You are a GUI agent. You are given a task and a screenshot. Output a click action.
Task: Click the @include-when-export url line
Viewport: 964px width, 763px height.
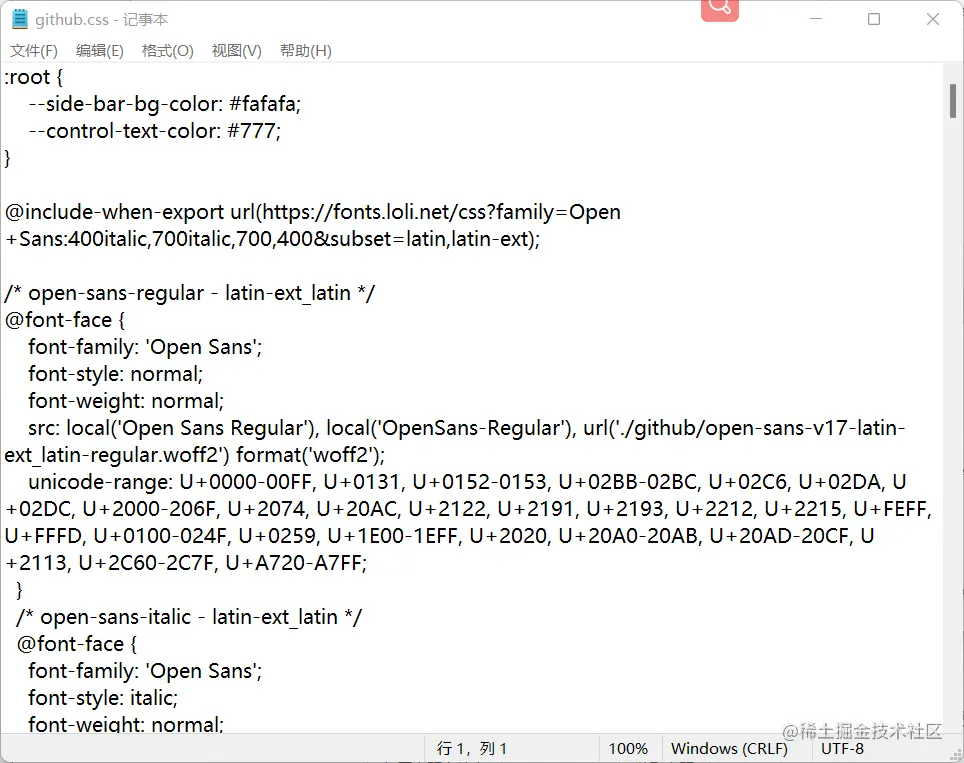click(313, 212)
